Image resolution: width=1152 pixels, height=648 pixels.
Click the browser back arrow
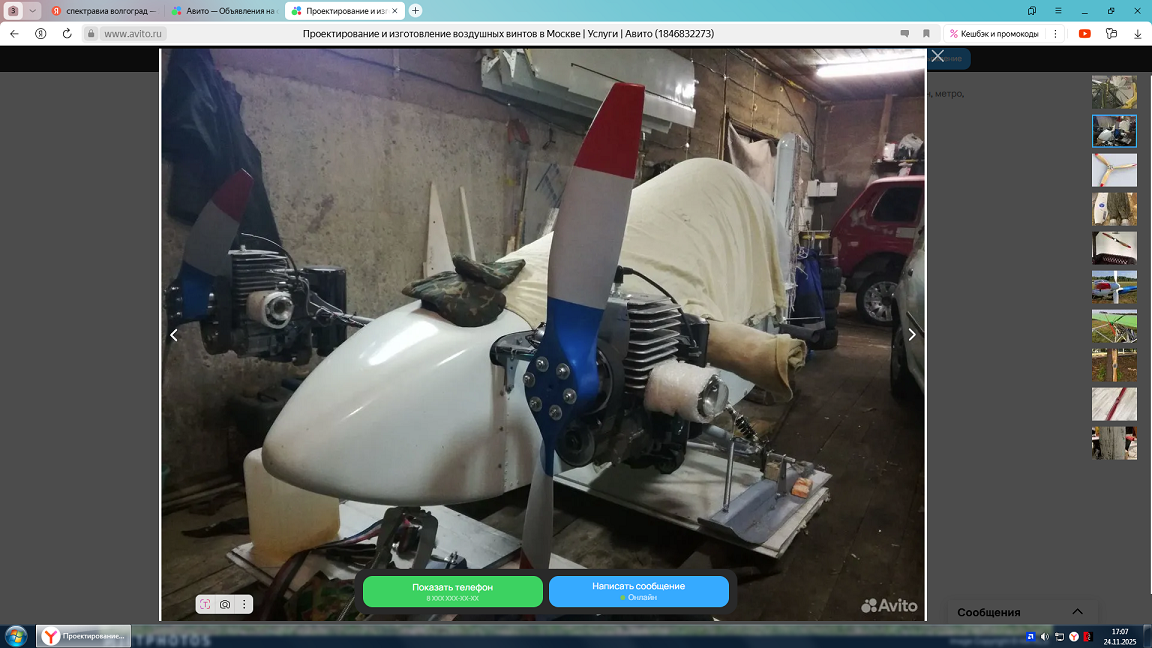coord(14,33)
